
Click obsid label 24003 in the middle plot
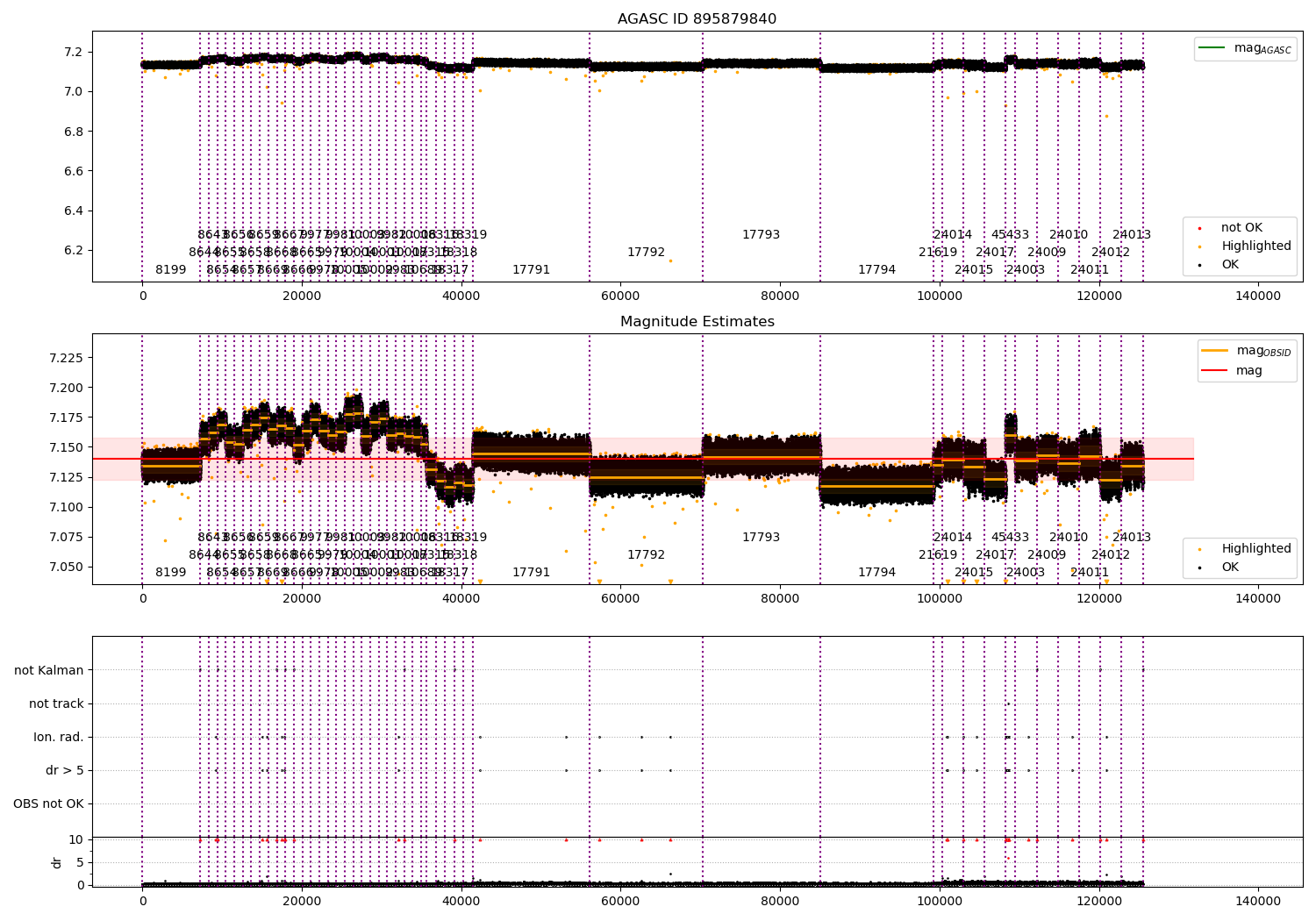point(1026,573)
